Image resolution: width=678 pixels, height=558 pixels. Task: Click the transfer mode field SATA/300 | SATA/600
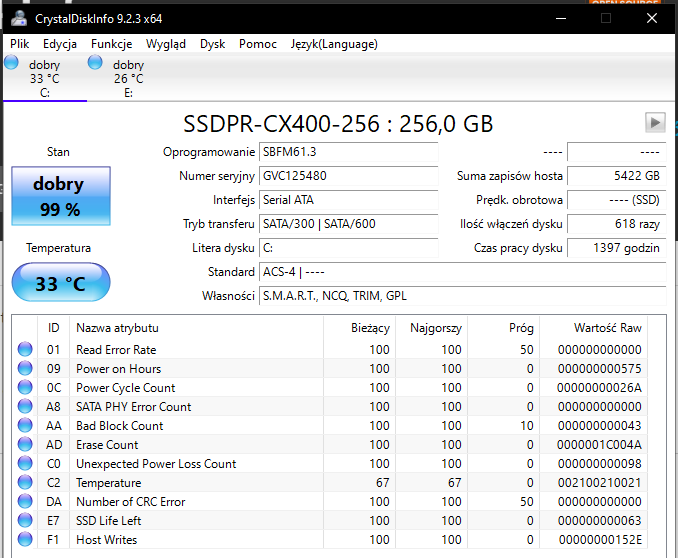pos(349,224)
